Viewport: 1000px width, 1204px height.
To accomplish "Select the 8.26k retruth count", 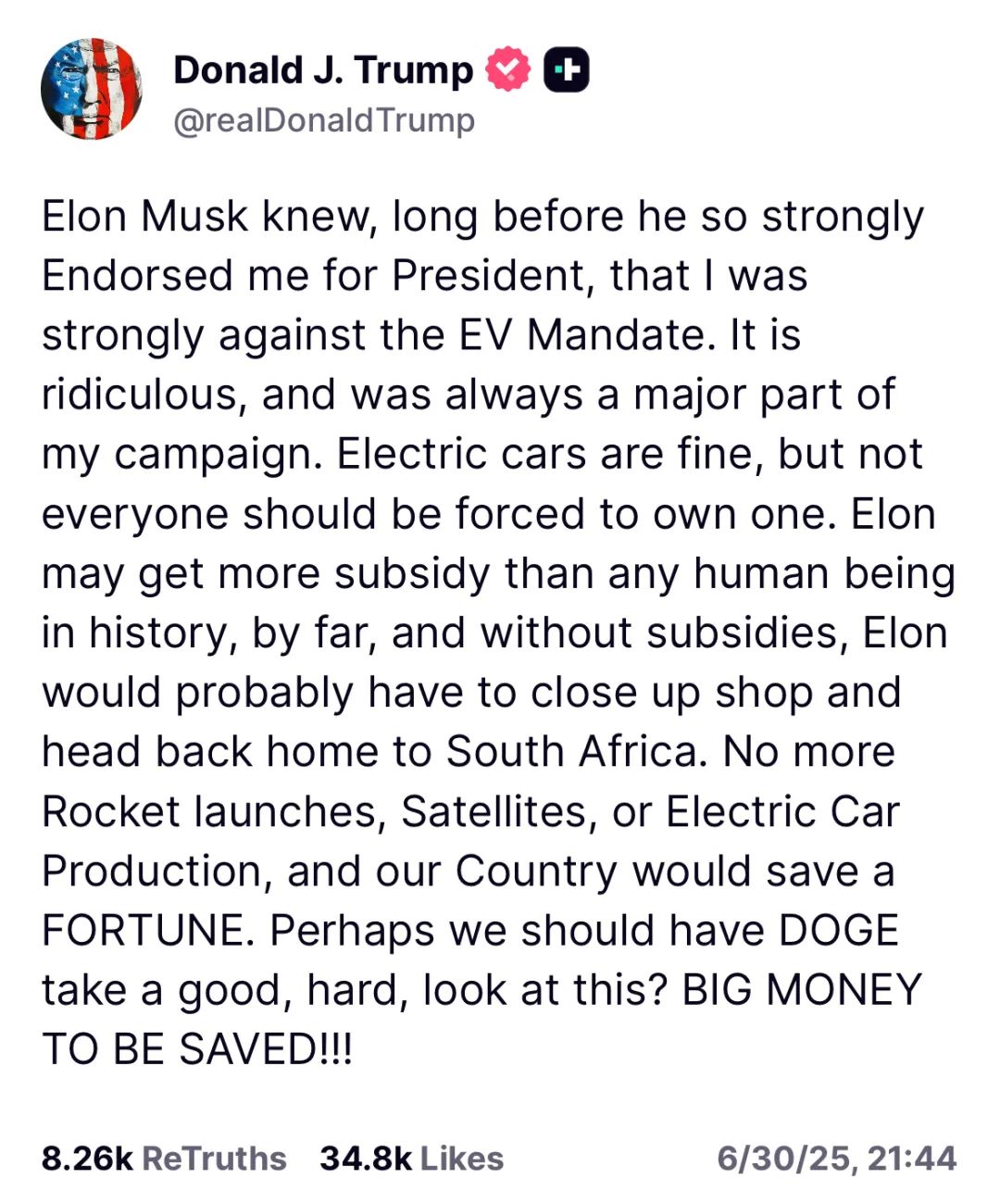I will [x=88, y=1159].
